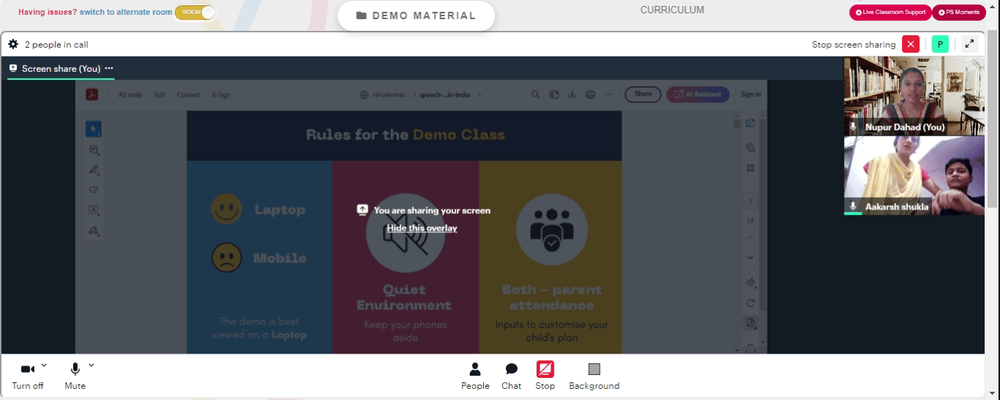Click Sign in in PDF viewer
Image resolution: width=1000 pixels, height=400 pixels.
pos(751,94)
